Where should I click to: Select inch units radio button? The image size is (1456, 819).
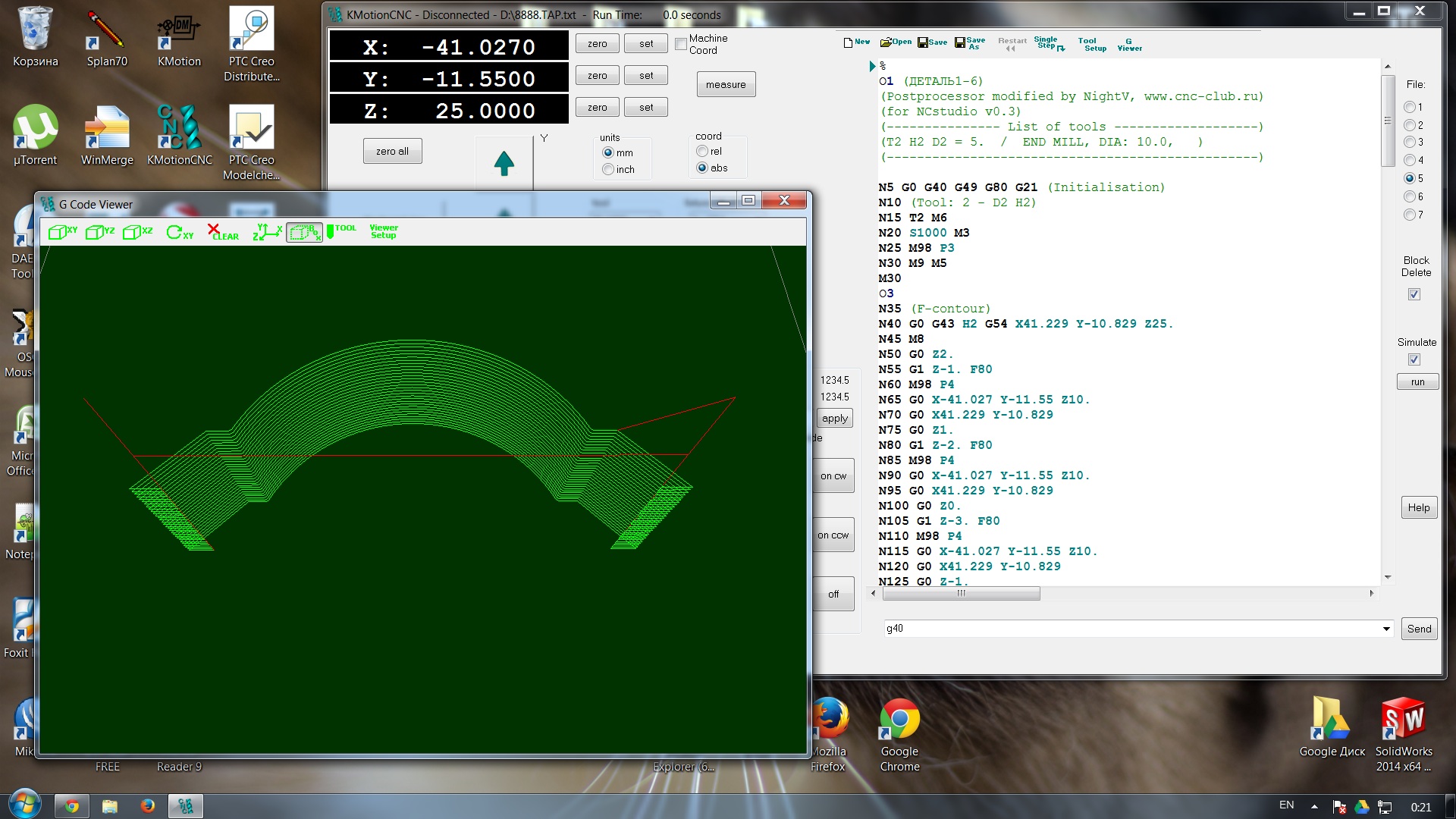click(x=608, y=169)
